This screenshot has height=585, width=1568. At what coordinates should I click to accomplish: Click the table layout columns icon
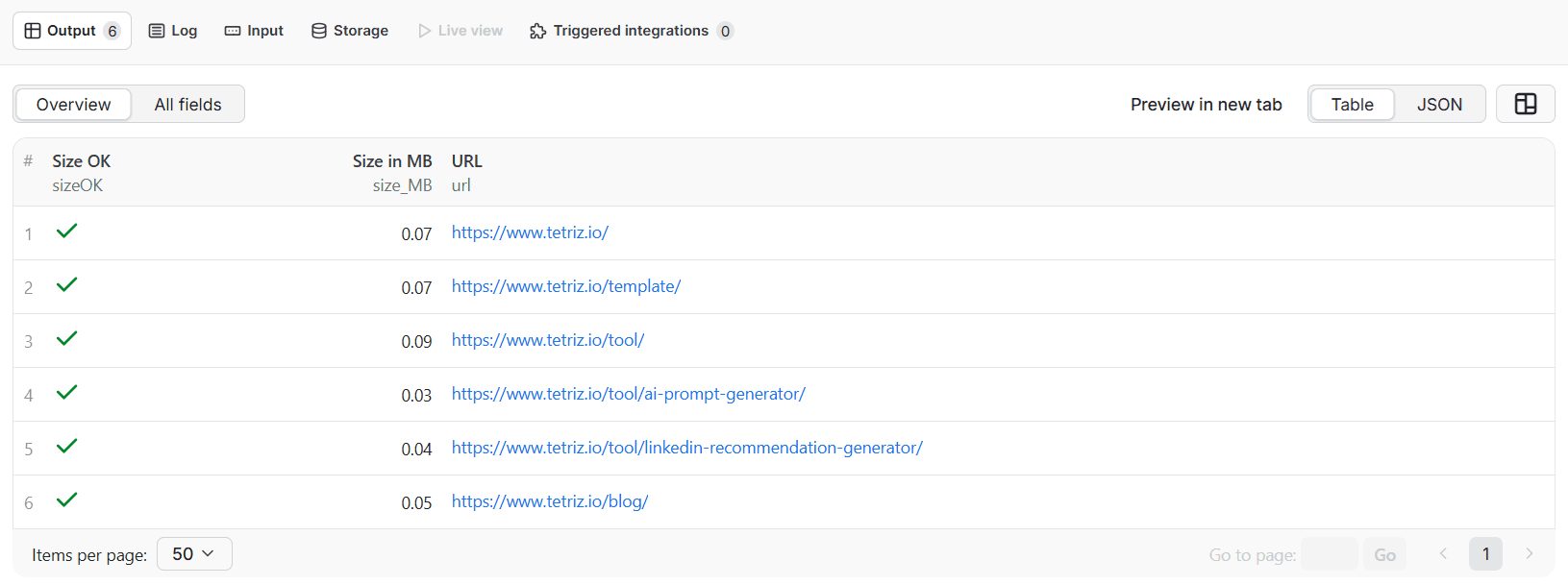point(1526,104)
